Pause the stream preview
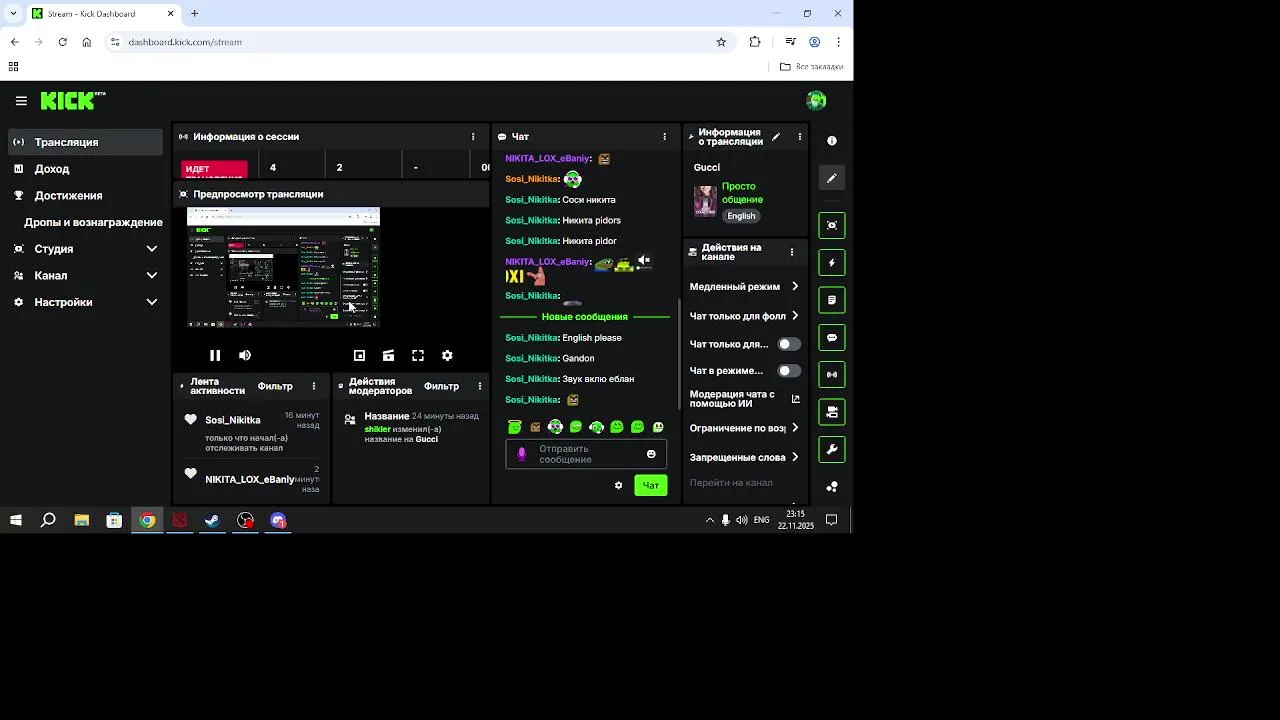Viewport: 1280px width, 720px height. 215,355
